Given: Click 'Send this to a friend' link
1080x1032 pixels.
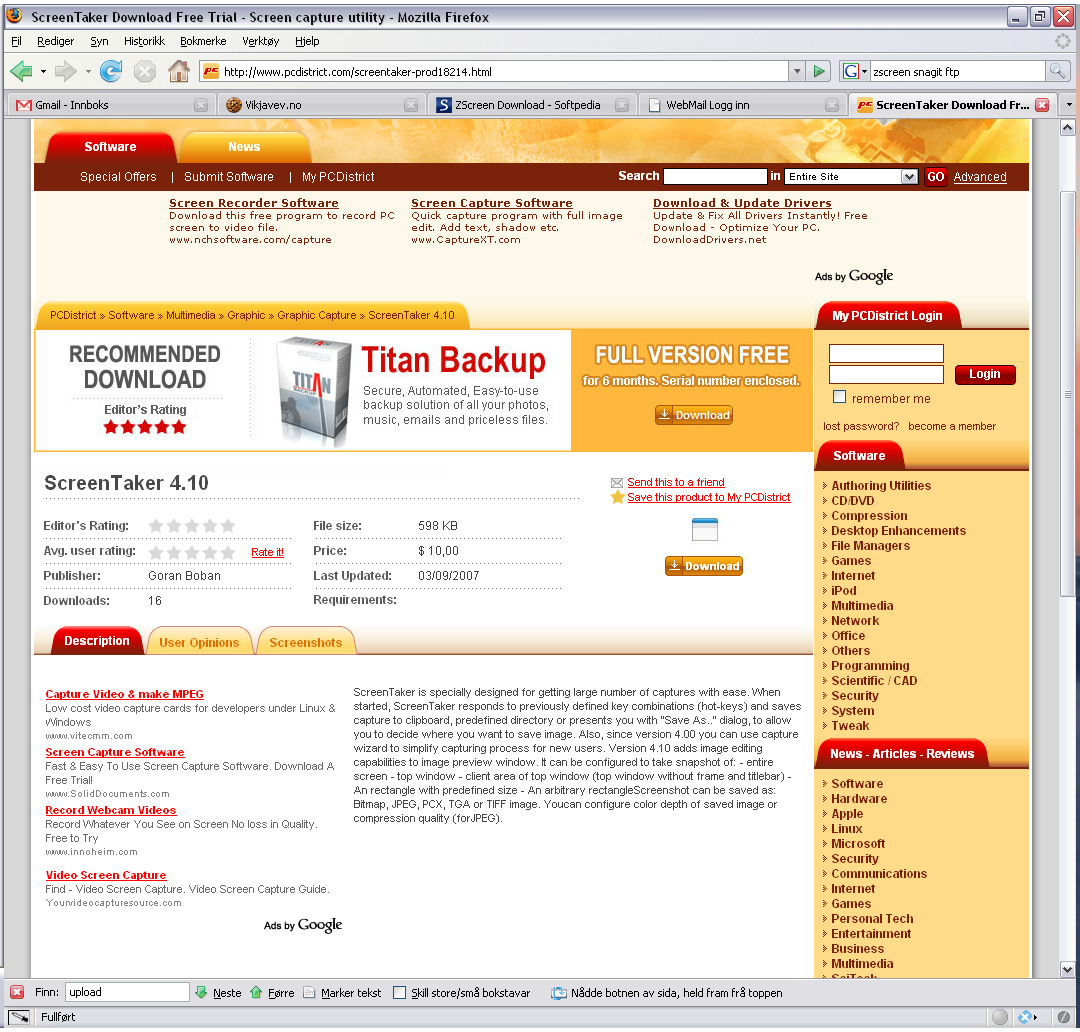Looking at the screenshot, I should click(676, 482).
